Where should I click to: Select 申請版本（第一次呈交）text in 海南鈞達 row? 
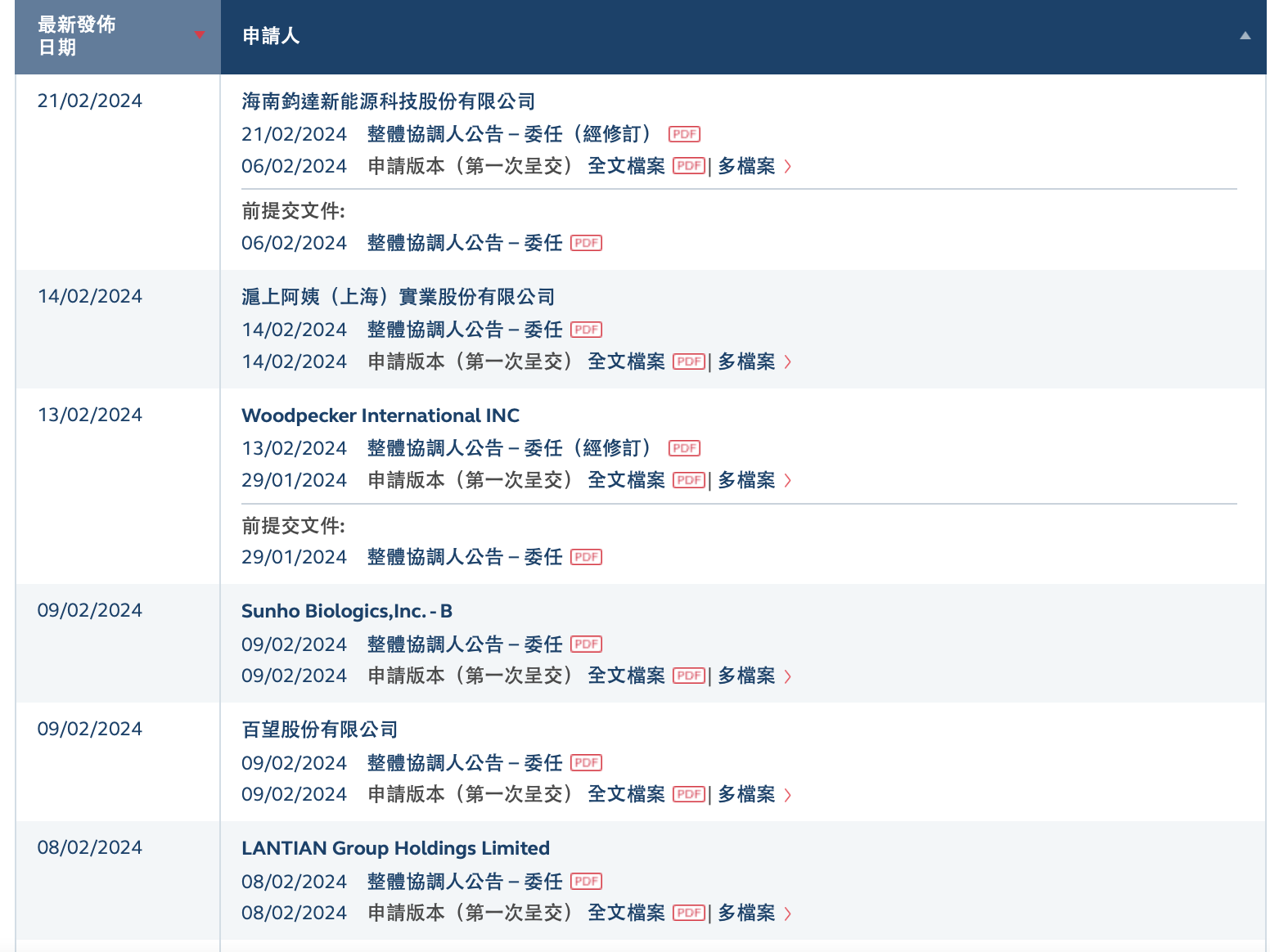click(x=470, y=166)
